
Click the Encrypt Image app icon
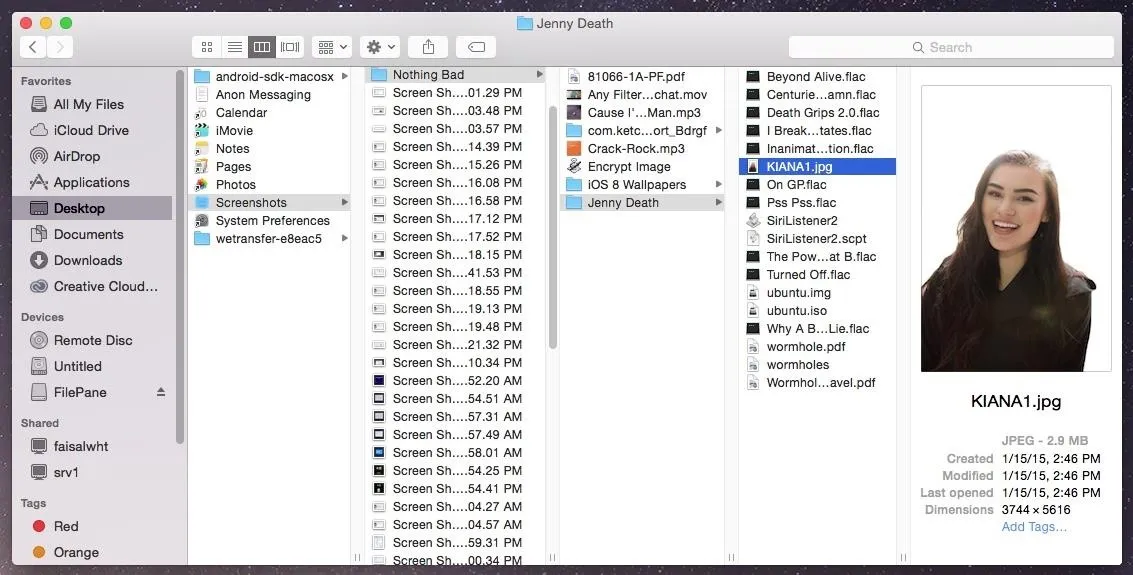tap(574, 167)
